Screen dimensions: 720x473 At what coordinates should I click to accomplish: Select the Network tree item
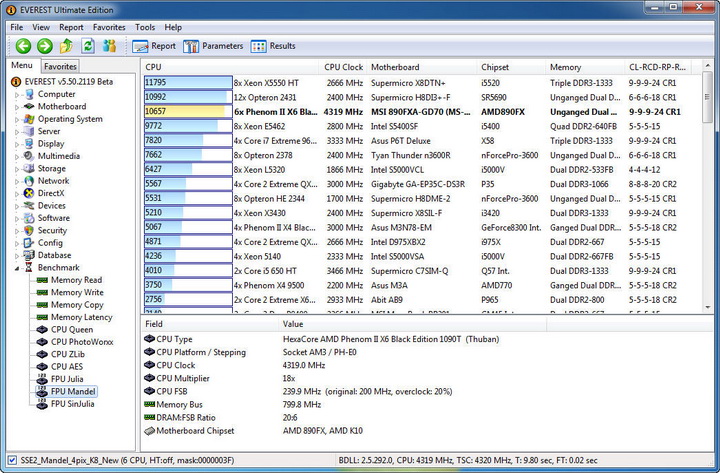click(53, 181)
